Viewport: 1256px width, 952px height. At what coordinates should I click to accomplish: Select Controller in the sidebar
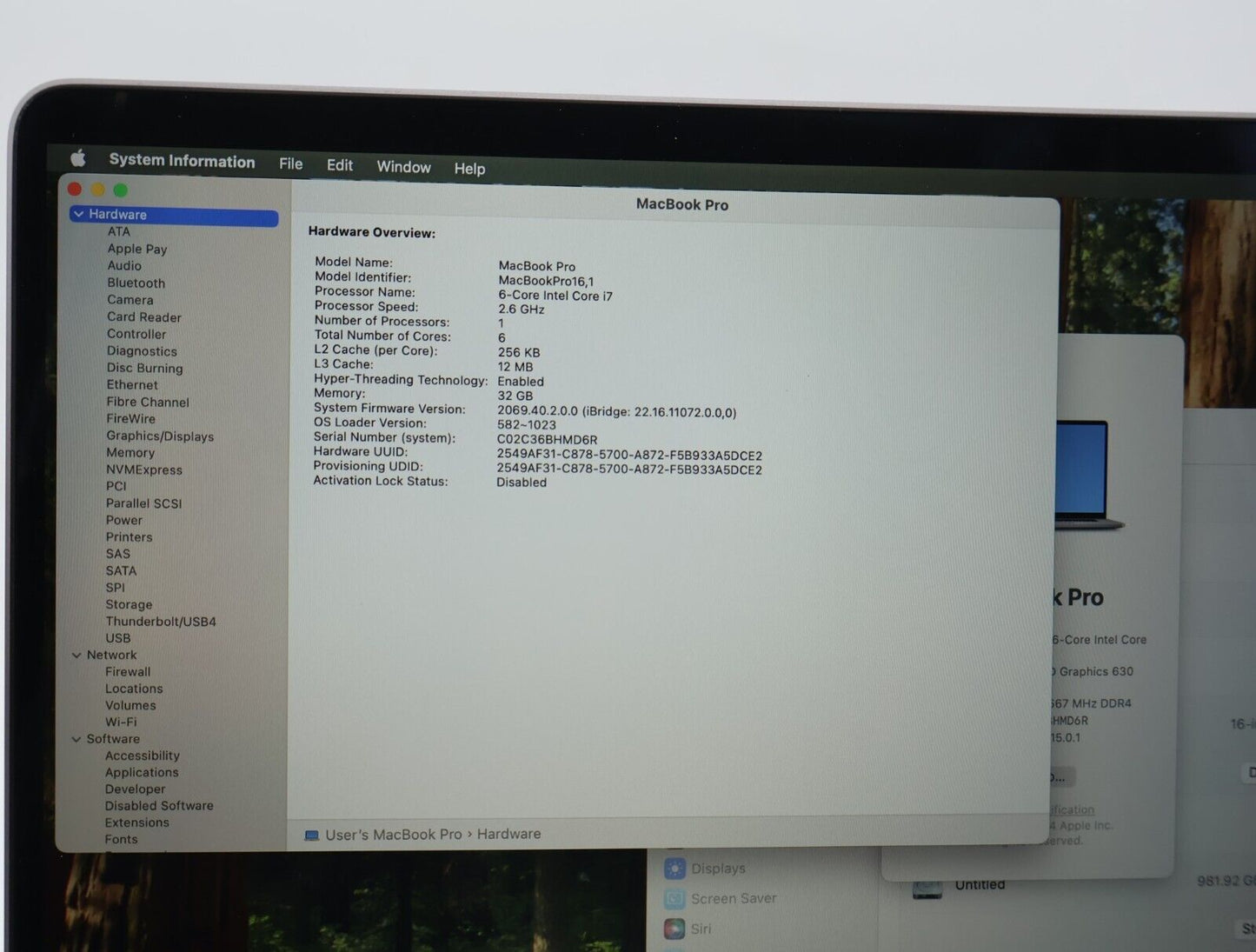136,334
